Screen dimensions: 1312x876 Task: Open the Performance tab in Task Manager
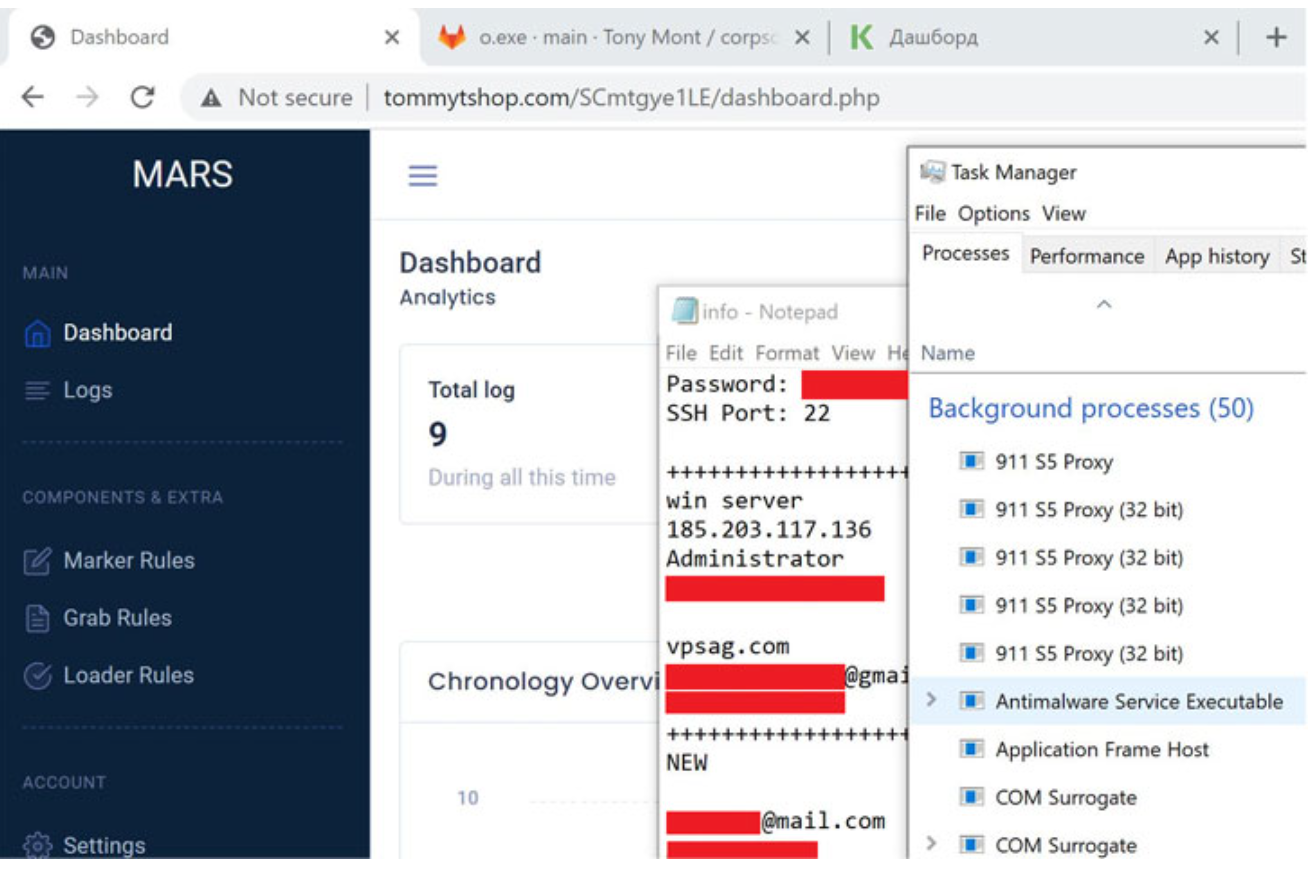point(1087,256)
